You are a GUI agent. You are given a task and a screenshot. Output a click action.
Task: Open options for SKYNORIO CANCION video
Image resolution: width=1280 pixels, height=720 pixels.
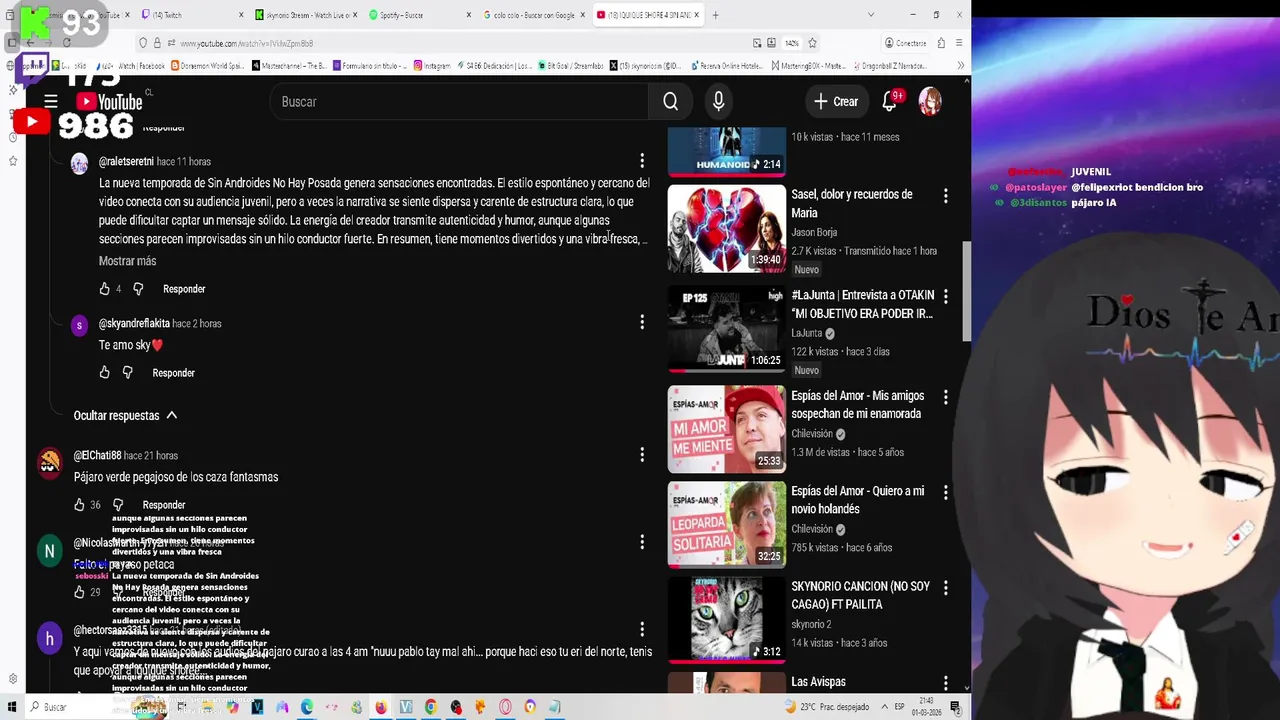pyautogui.click(x=945, y=588)
